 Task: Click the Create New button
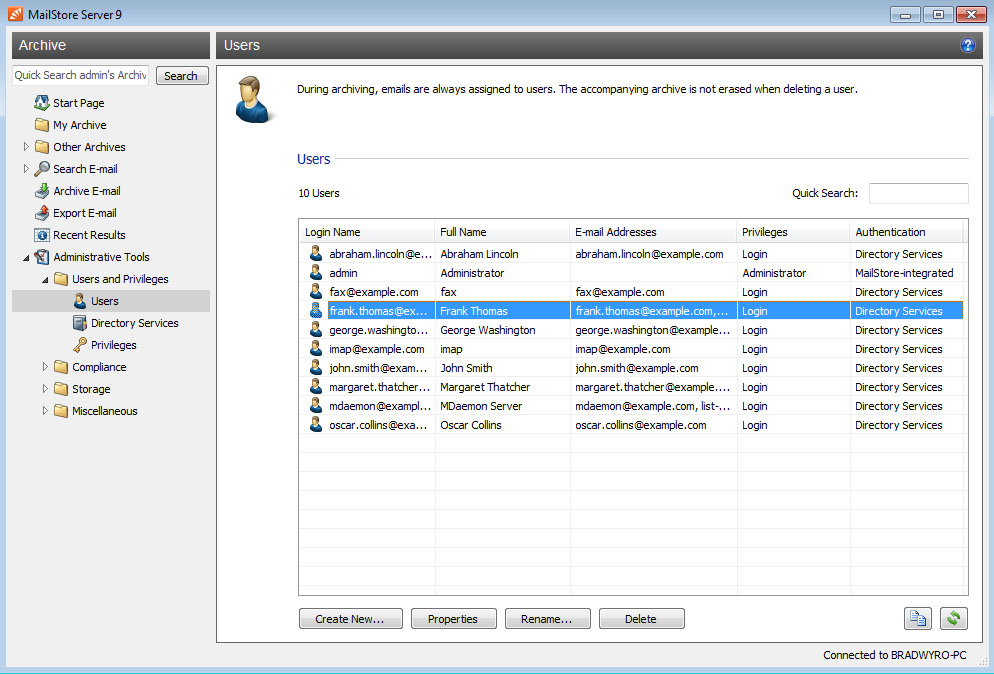pos(350,618)
